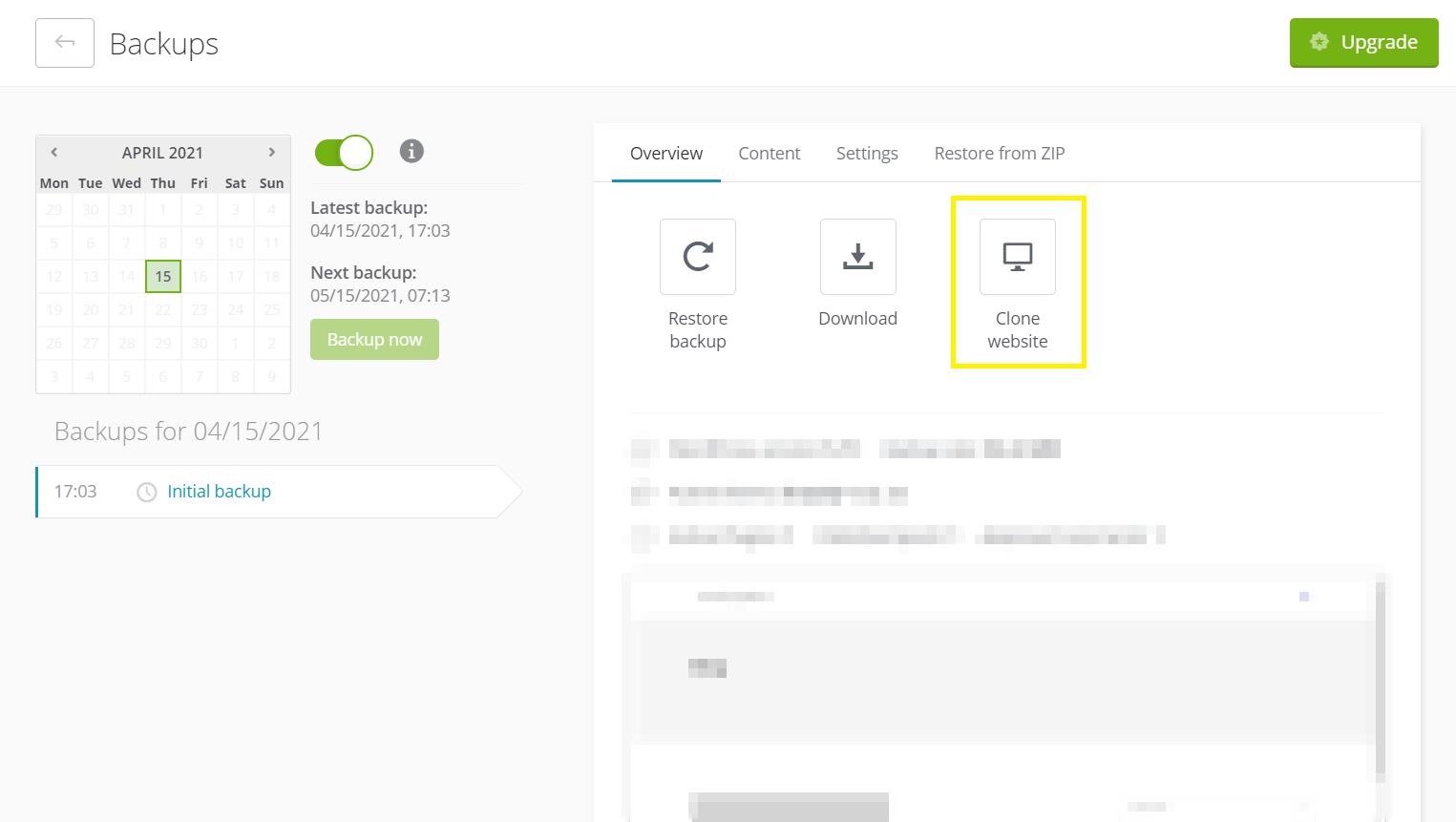The width and height of the screenshot is (1456, 822).
Task: Go to previous month in calendar
Action: point(54,153)
